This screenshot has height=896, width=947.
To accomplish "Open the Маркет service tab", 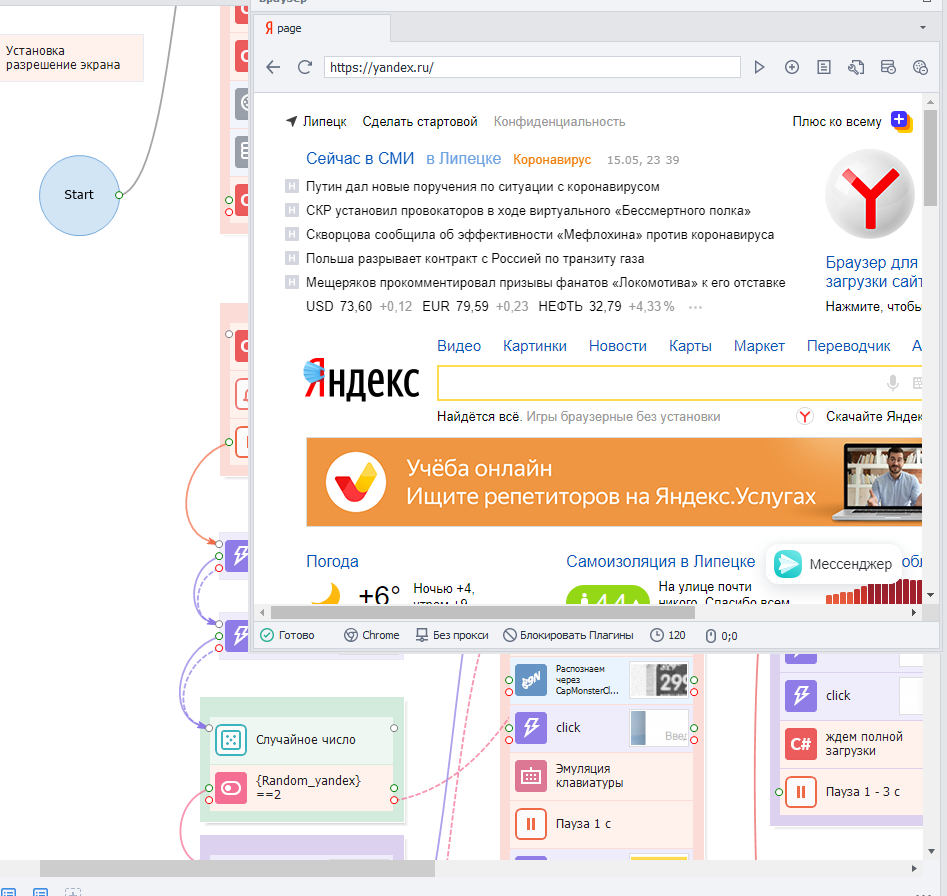I will pos(759,346).
